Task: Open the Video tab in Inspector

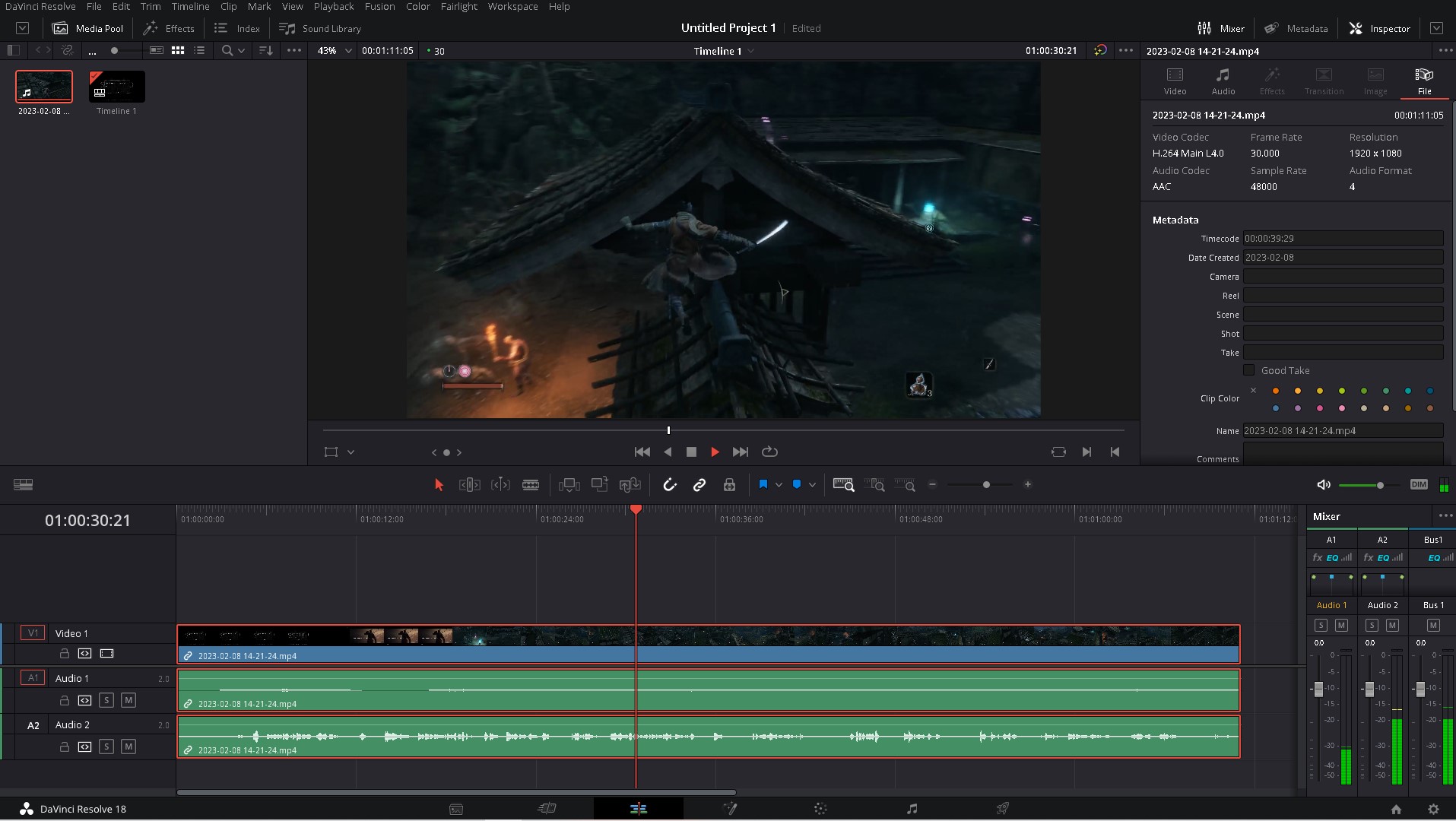Action: (1175, 81)
